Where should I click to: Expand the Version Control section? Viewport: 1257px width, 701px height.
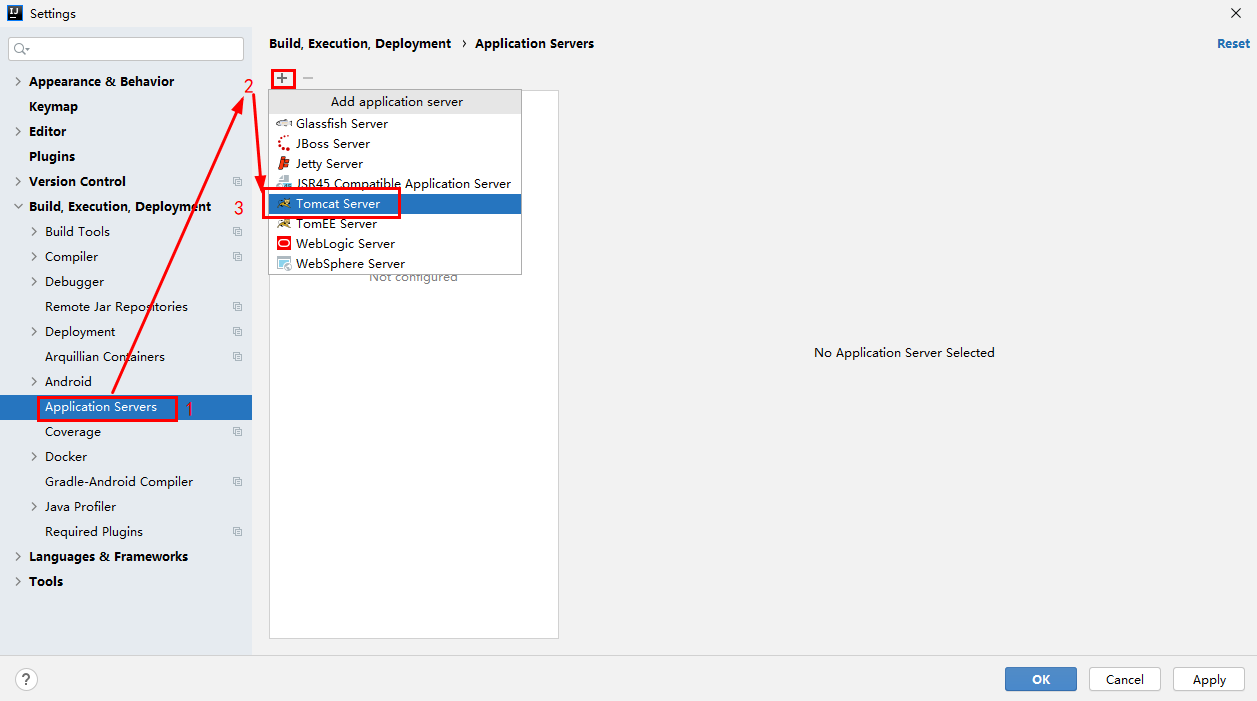coord(18,182)
